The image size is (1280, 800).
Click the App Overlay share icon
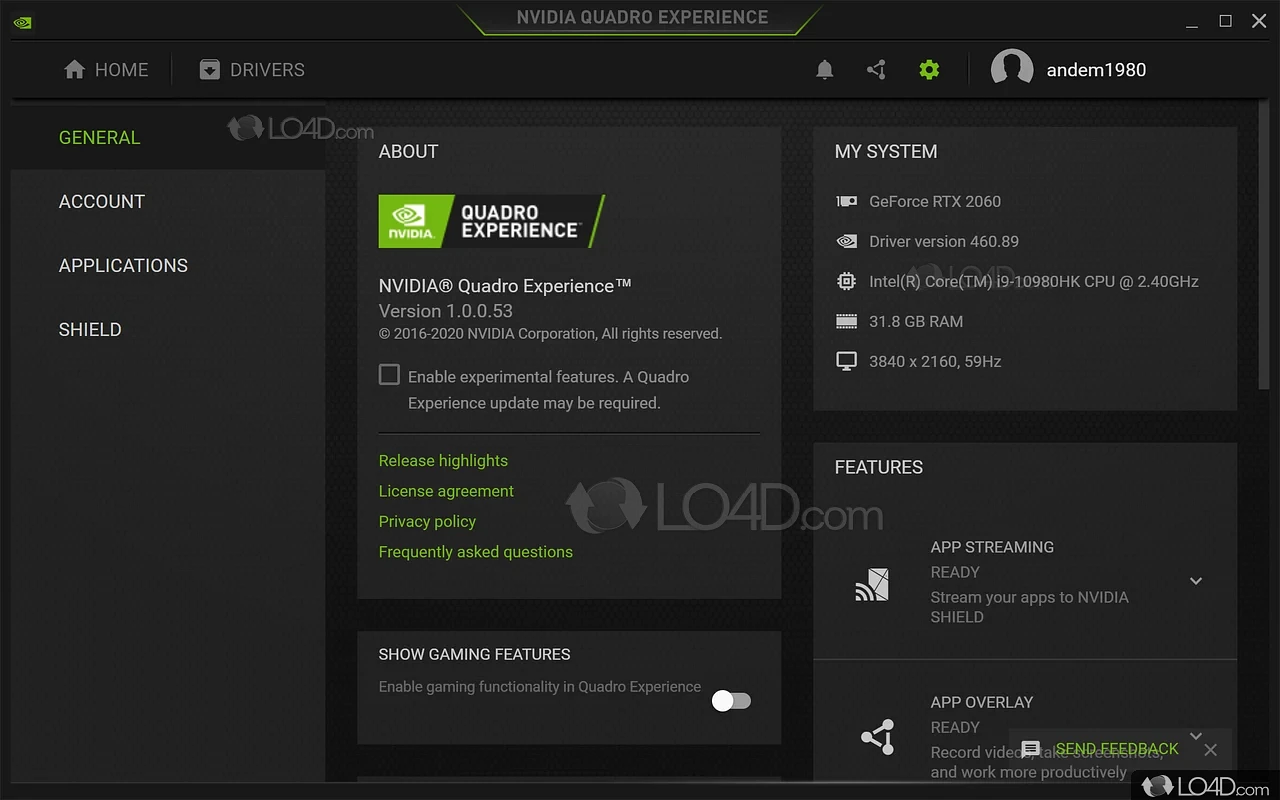(x=877, y=737)
